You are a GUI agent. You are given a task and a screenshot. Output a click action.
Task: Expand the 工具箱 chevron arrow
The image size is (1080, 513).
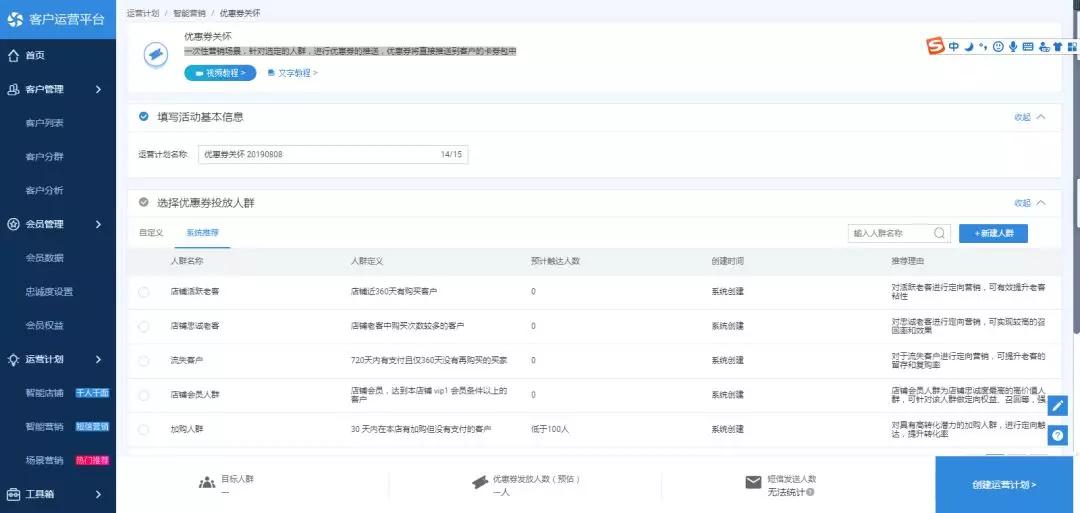click(x=98, y=494)
